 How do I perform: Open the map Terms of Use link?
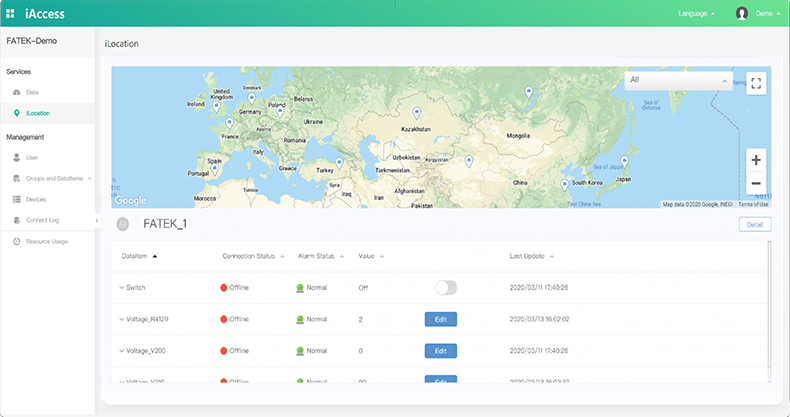coord(753,204)
